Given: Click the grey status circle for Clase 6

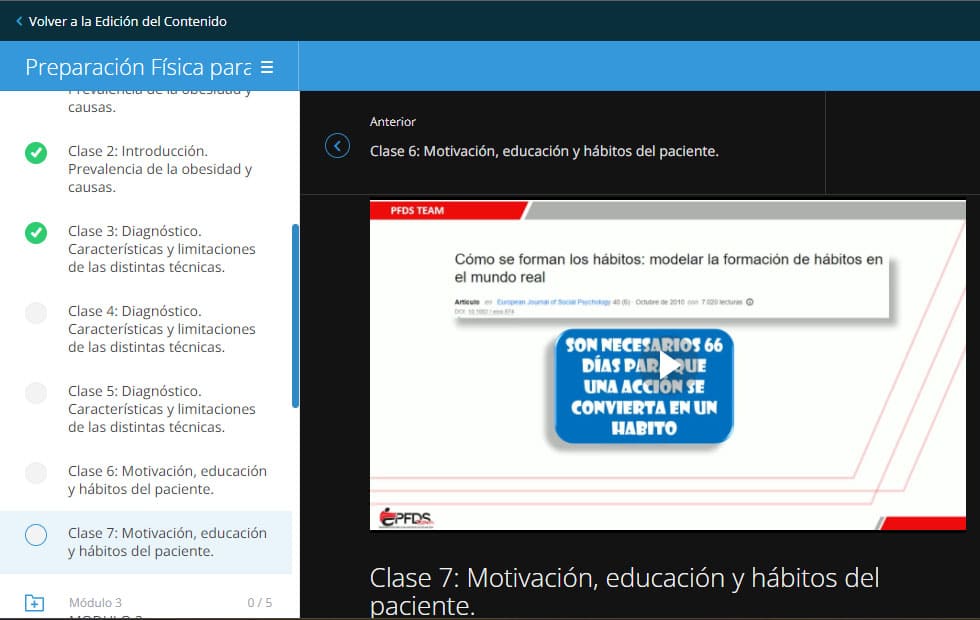Looking at the screenshot, I should [x=36, y=473].
